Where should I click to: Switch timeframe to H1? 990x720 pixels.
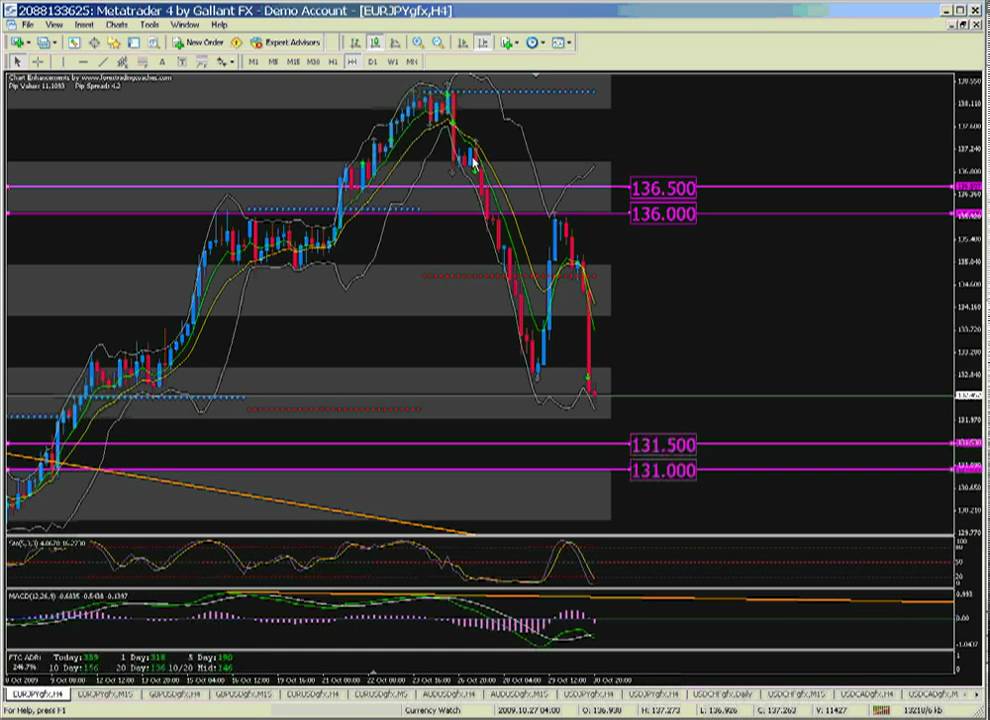point(333,61)
